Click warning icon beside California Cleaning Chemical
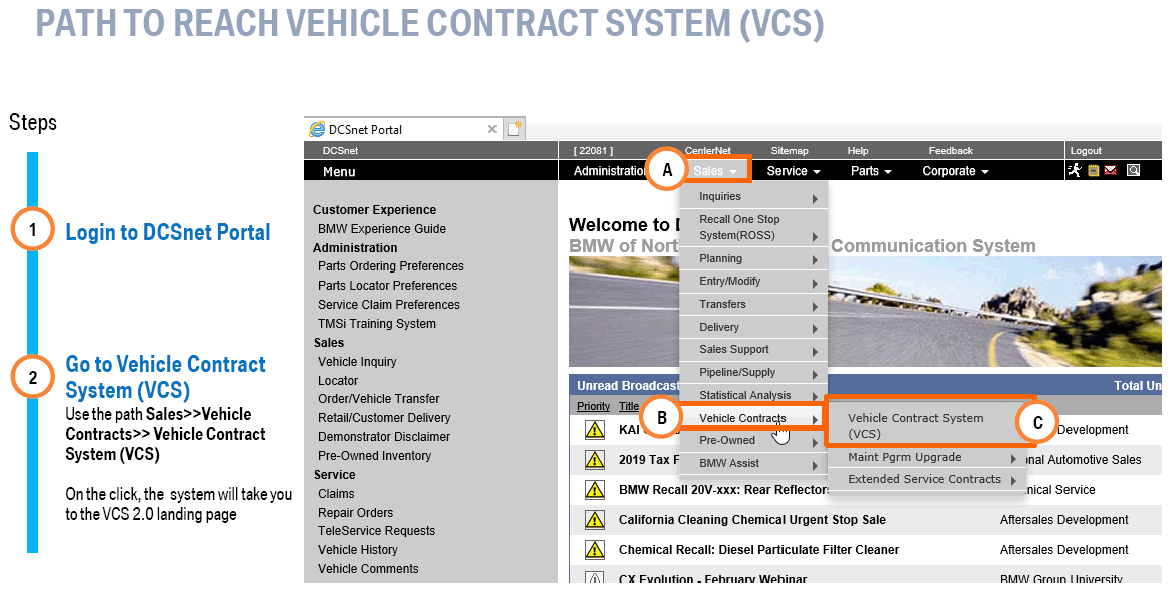 tap(595, 520)
